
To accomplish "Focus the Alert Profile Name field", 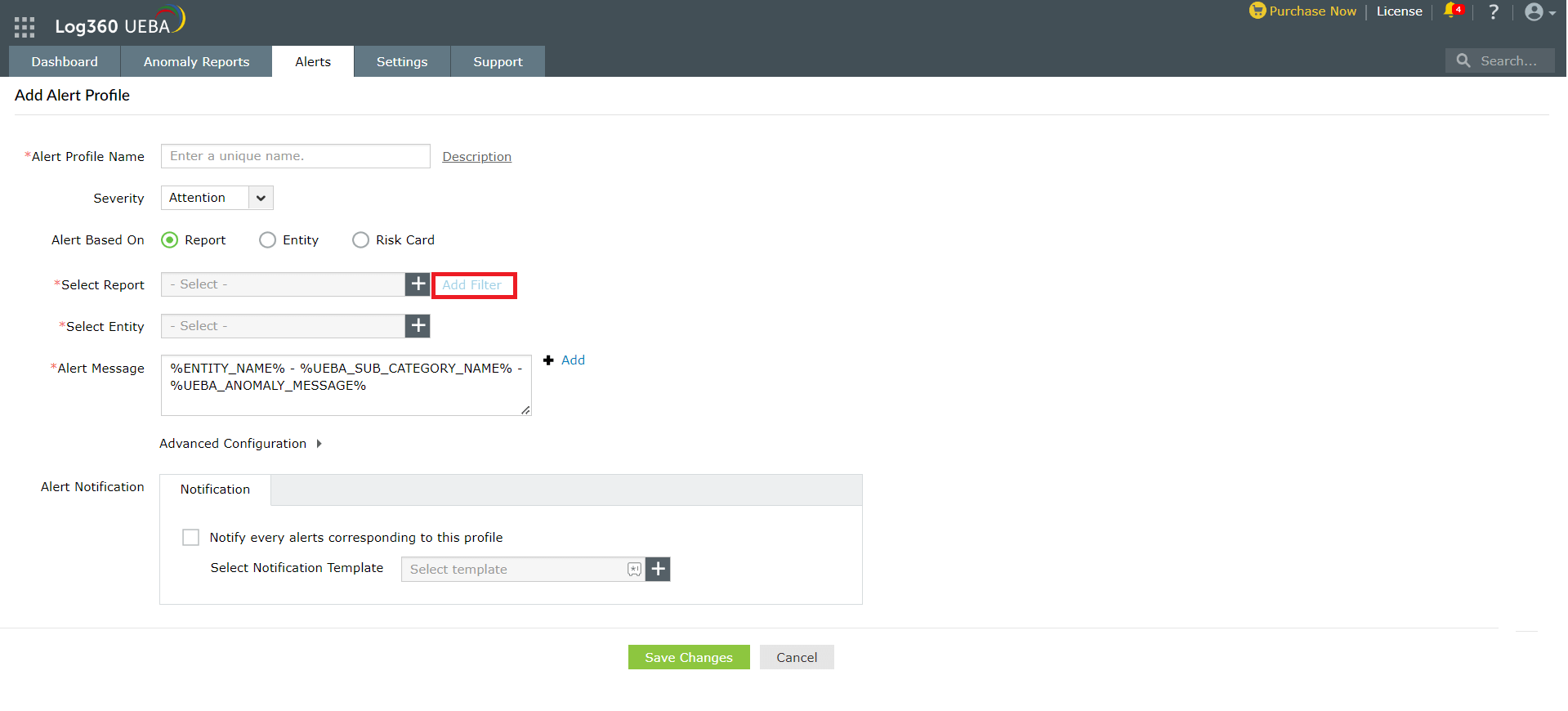I will 296,156.
